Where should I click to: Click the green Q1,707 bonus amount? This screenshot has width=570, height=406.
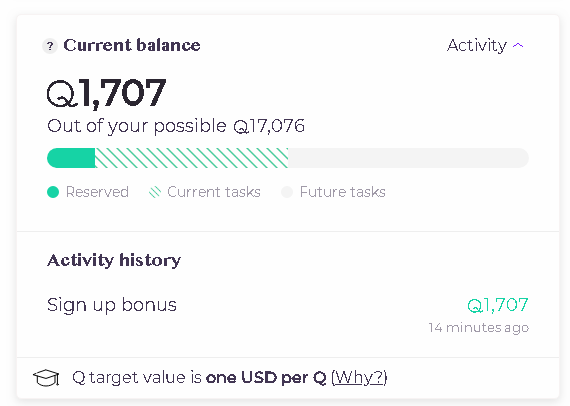click(498, 305)
